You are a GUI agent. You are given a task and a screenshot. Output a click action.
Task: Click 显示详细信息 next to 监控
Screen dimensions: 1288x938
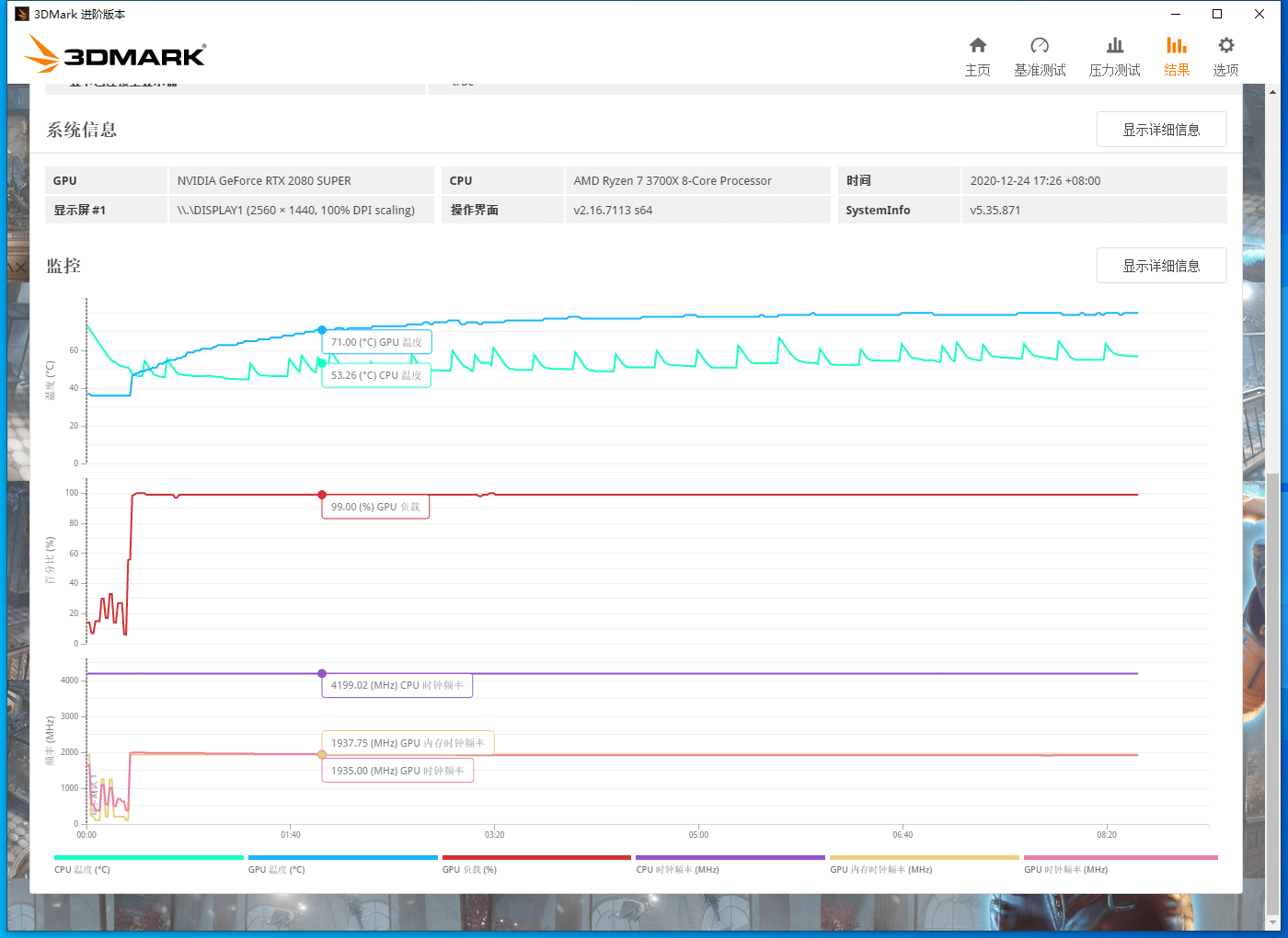(x=1161, y=265)
